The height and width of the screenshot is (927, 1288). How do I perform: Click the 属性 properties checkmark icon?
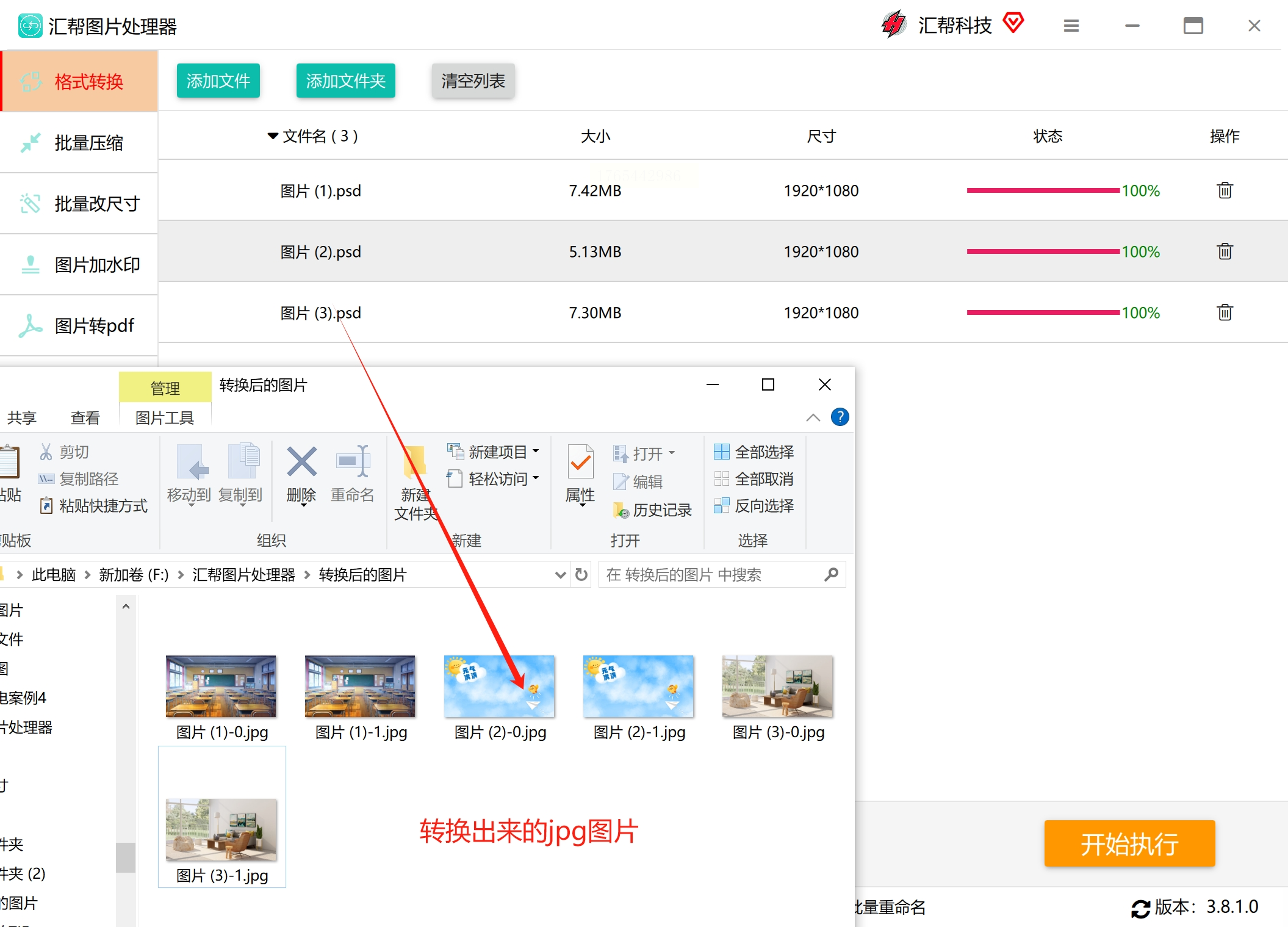(580, 463)
